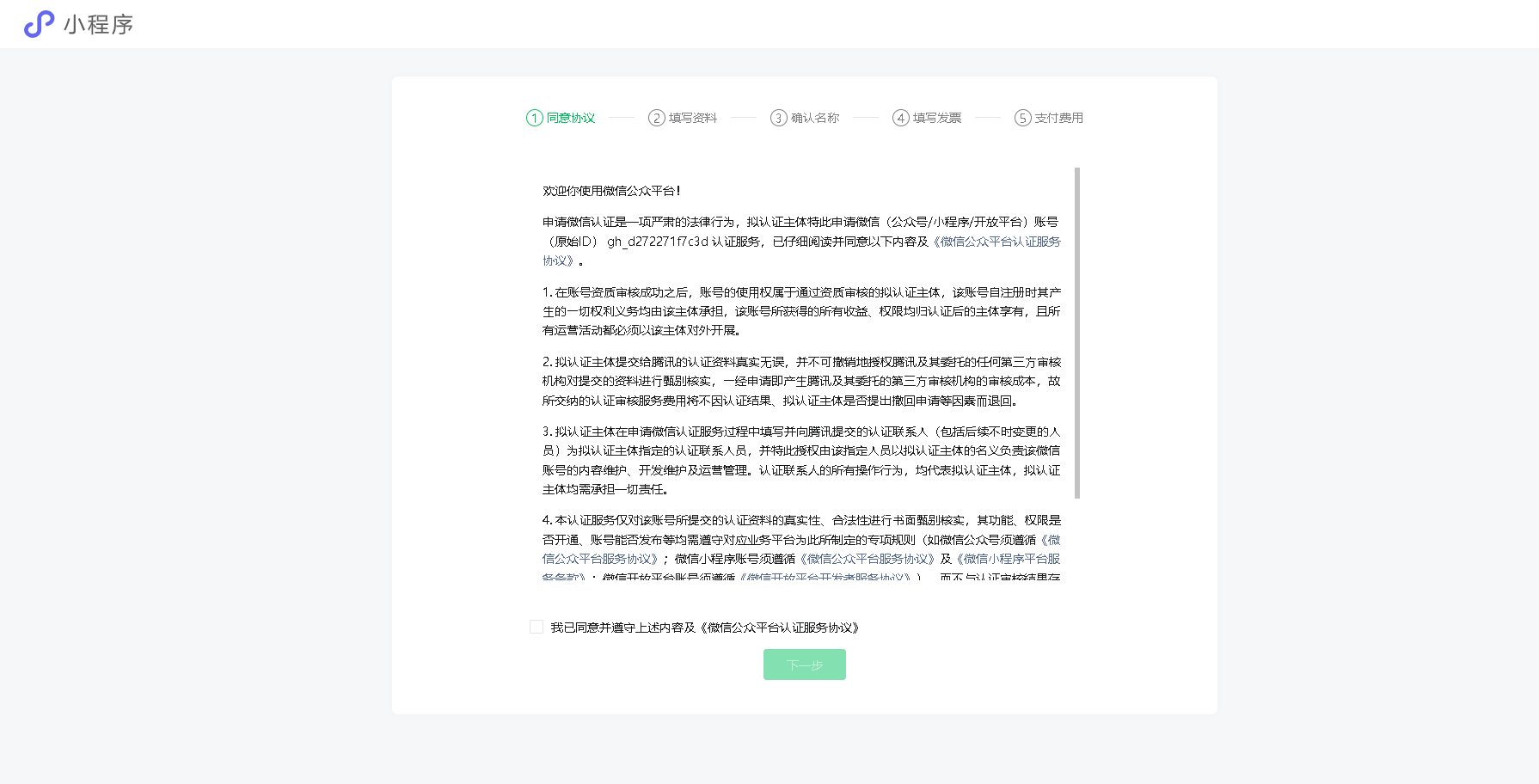
Task: Select step 4 填写发票
Action: point(927,118)
